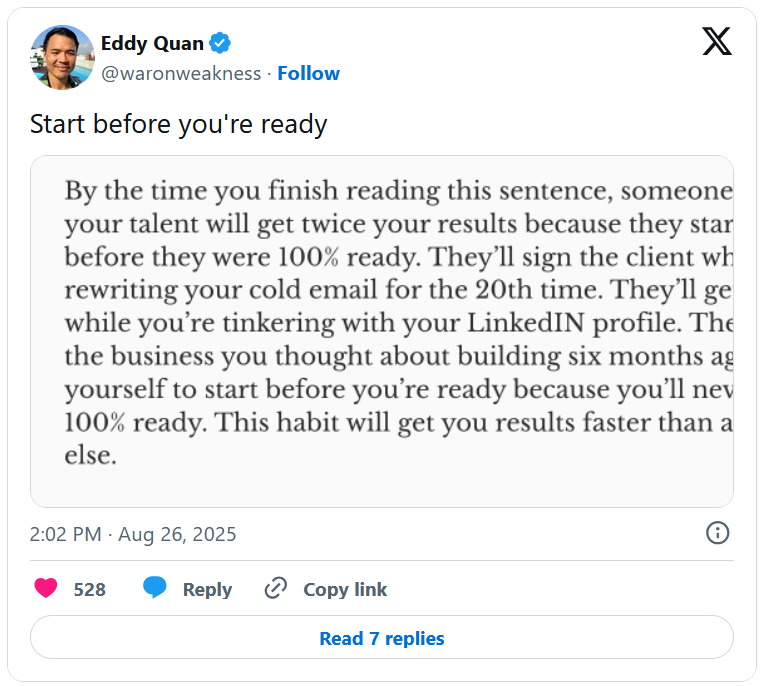Select the Reply text label
This screenshot has width=762, height=687.
(x=208, y=589)
